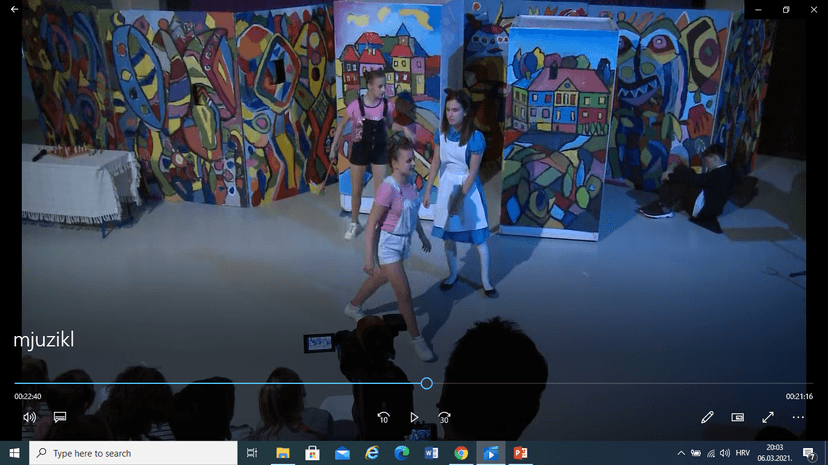
Task: Launch Microsoft Word from the taskbar
Action: click(431, 453)
